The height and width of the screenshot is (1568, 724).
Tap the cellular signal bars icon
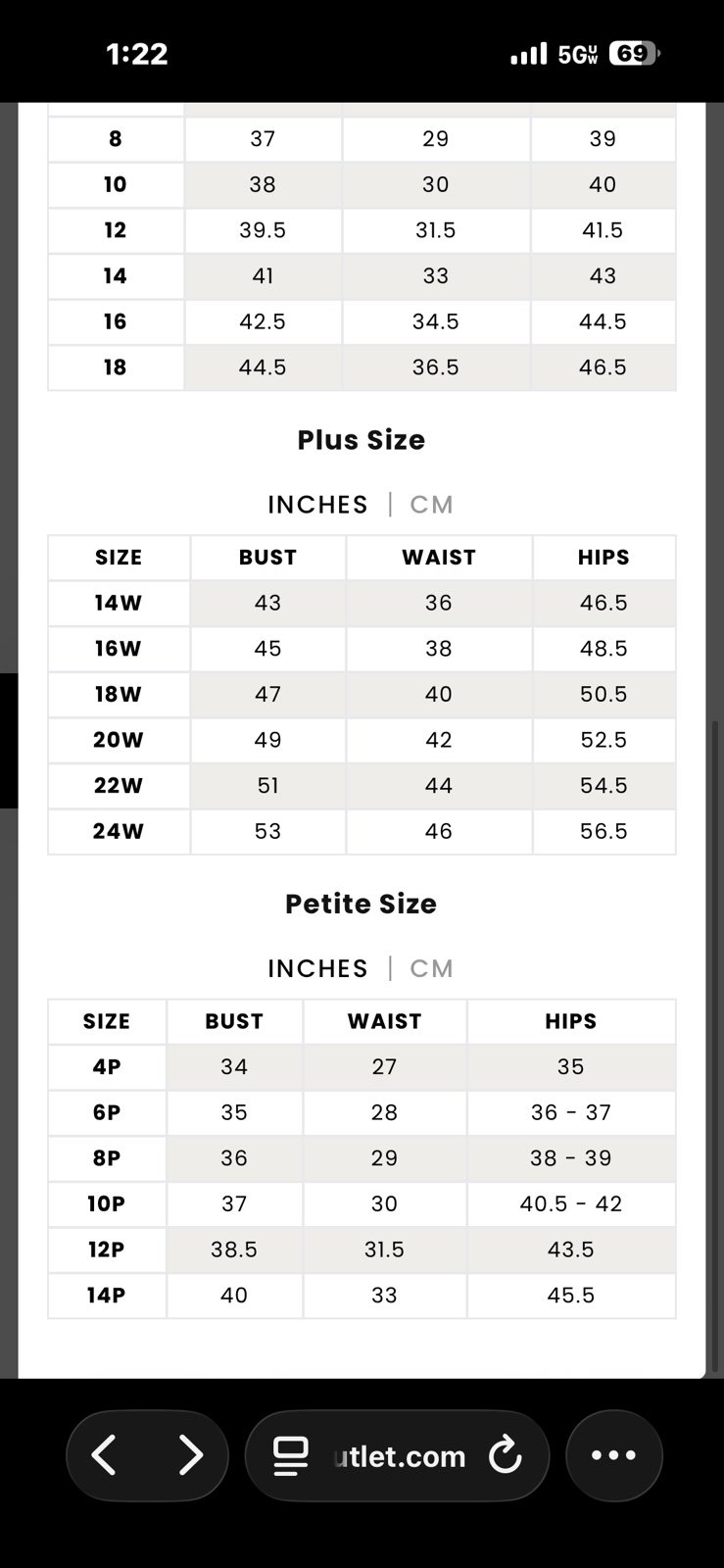pyautogui.click(x=529, y=54)
